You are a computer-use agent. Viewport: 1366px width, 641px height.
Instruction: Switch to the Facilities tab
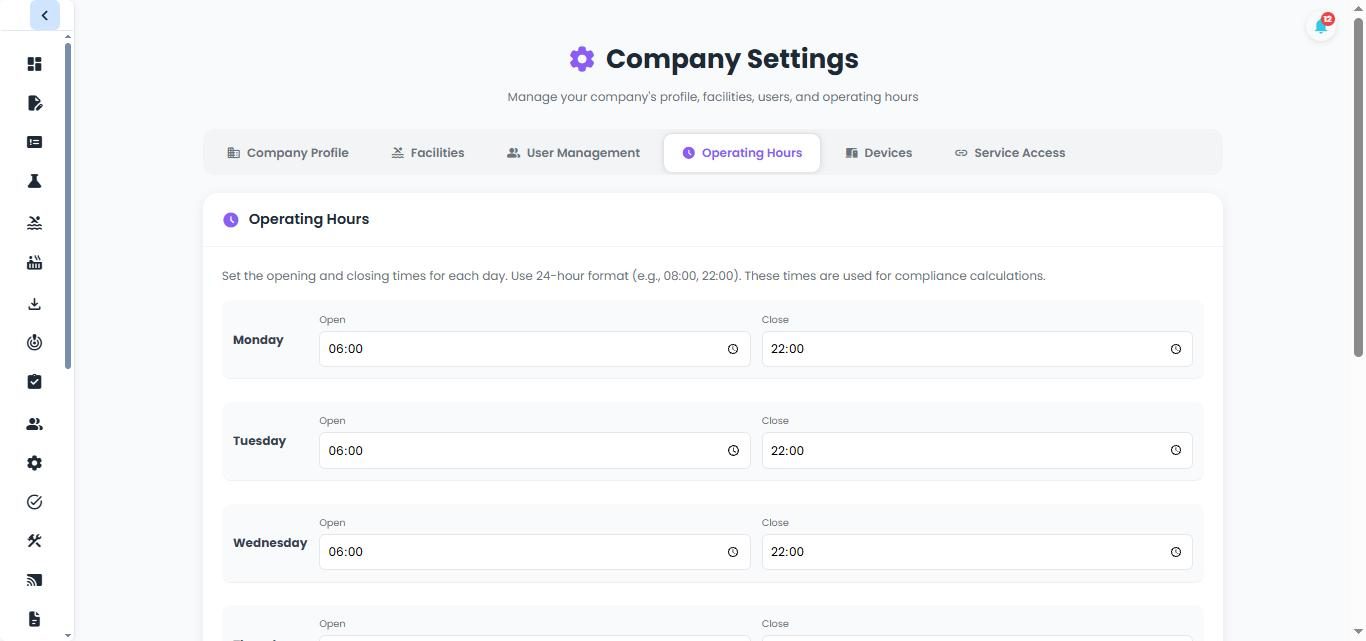point(428,153)
